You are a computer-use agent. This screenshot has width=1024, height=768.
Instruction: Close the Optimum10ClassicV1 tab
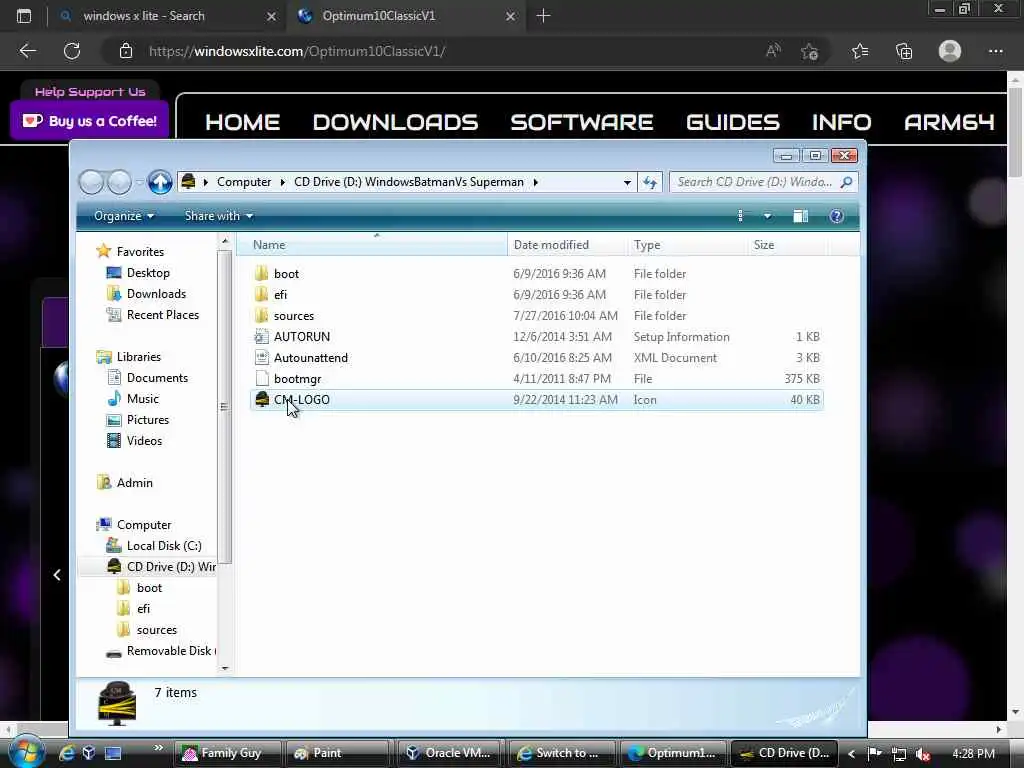[511, 16]
